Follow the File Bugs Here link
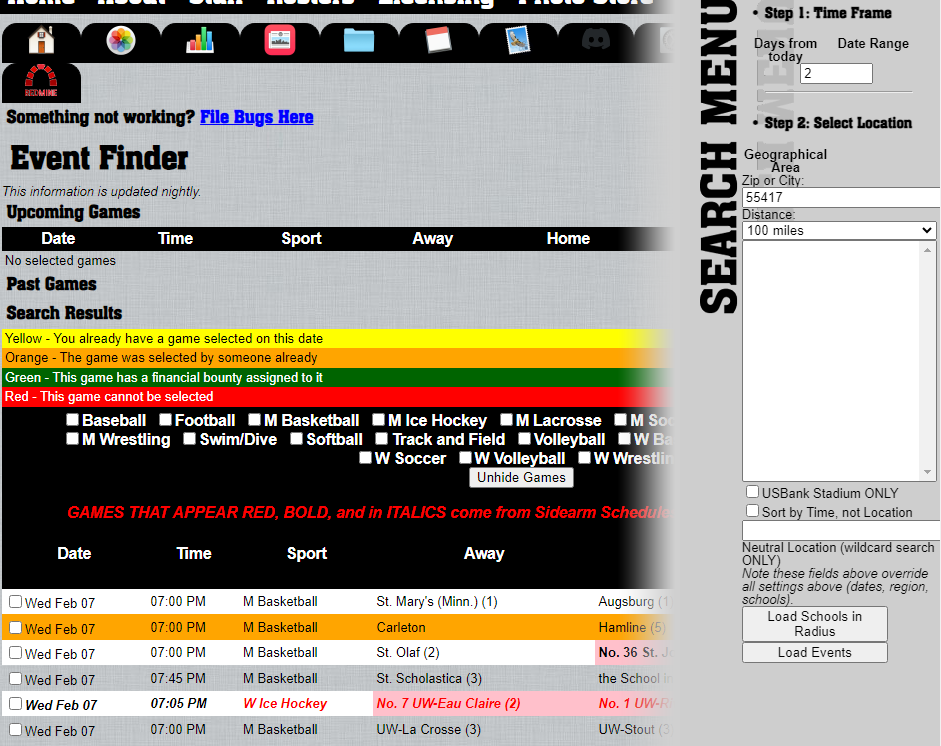The width and height of the screenshot is (941, 746). pos(256,117)
